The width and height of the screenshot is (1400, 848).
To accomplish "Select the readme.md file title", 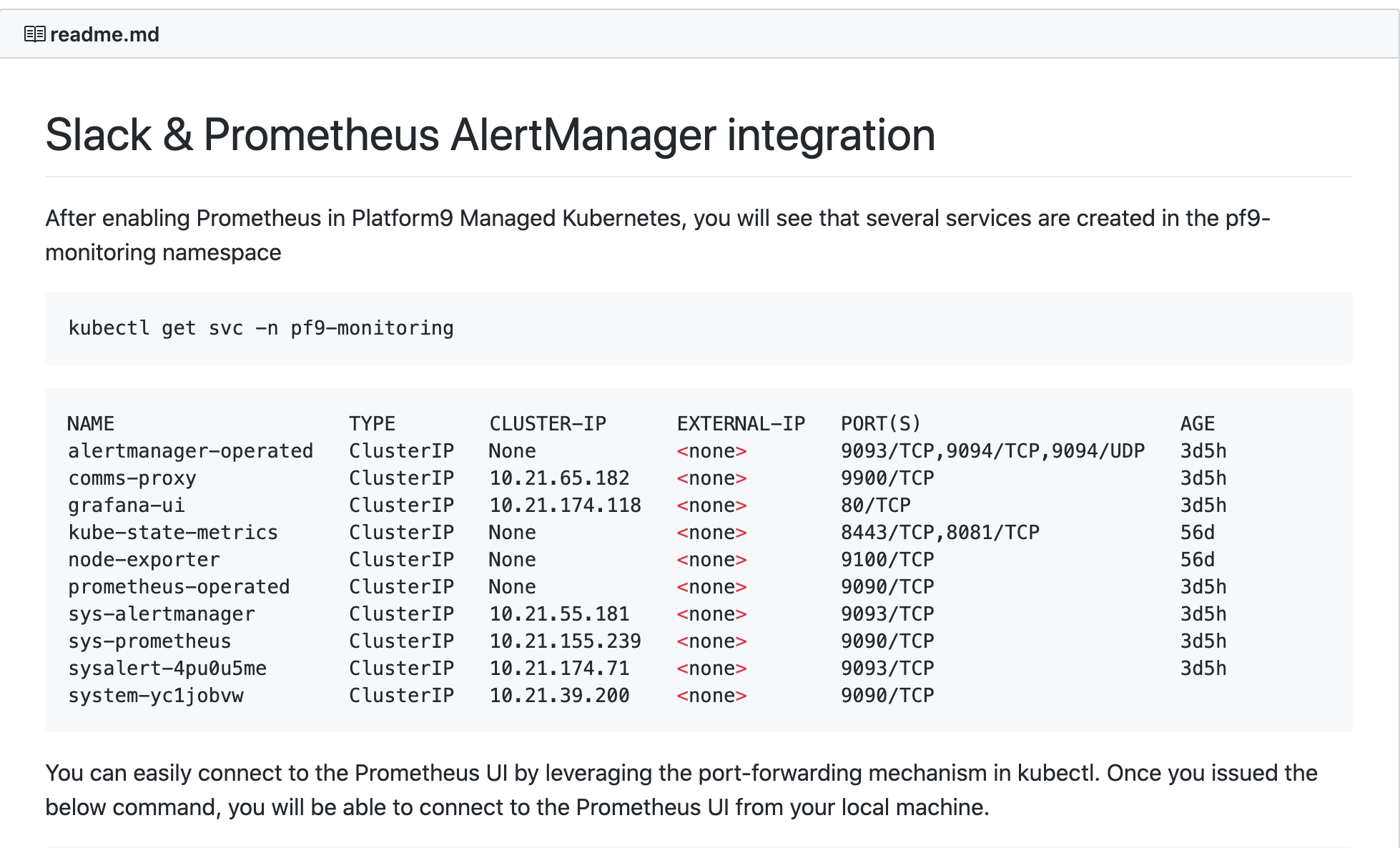I will click(x=104, y=33).
